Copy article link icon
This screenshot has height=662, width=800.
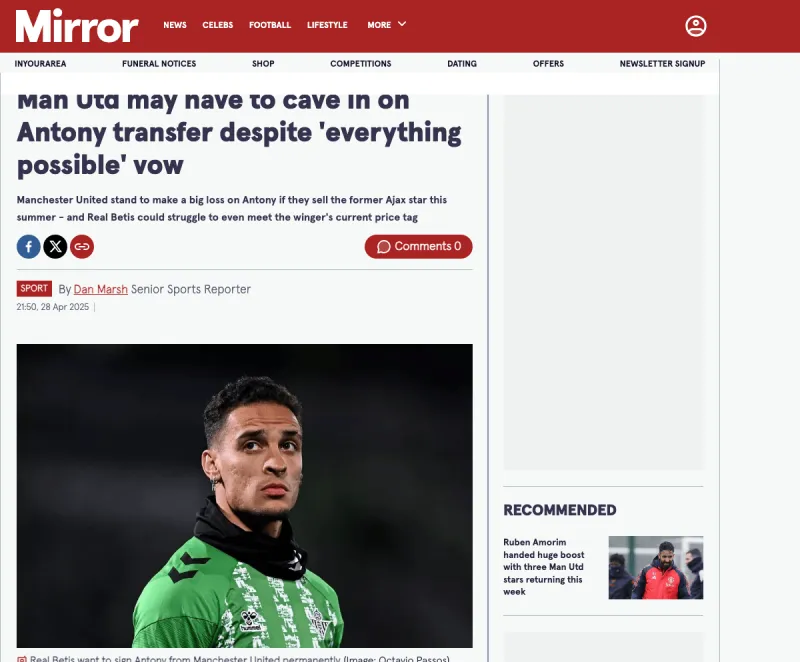coord(82,247)
